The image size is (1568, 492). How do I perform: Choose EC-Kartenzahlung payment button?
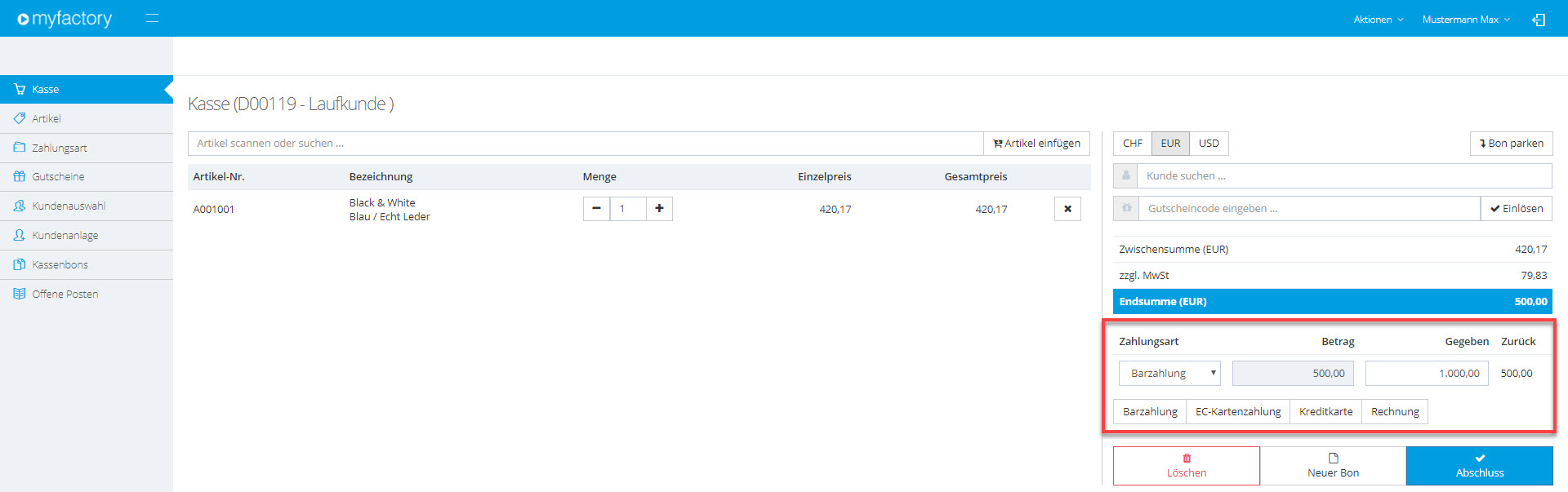point(1238,412)
